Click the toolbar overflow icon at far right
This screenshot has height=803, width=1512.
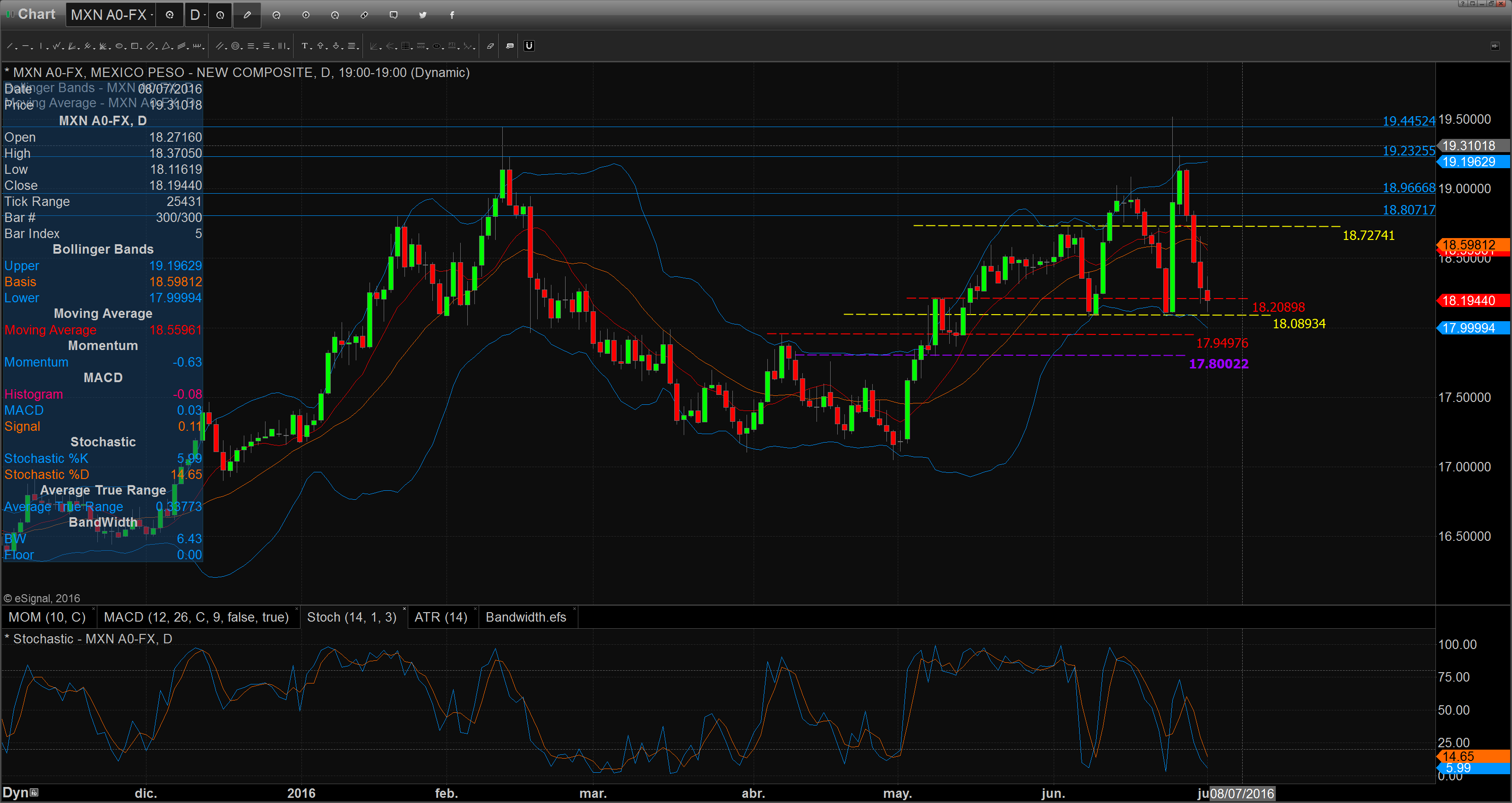pos(1495,46)
